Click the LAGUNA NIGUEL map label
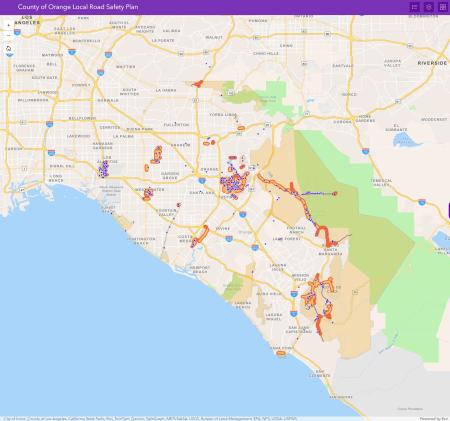Screen dimensions: 450x421 [274, 317]
